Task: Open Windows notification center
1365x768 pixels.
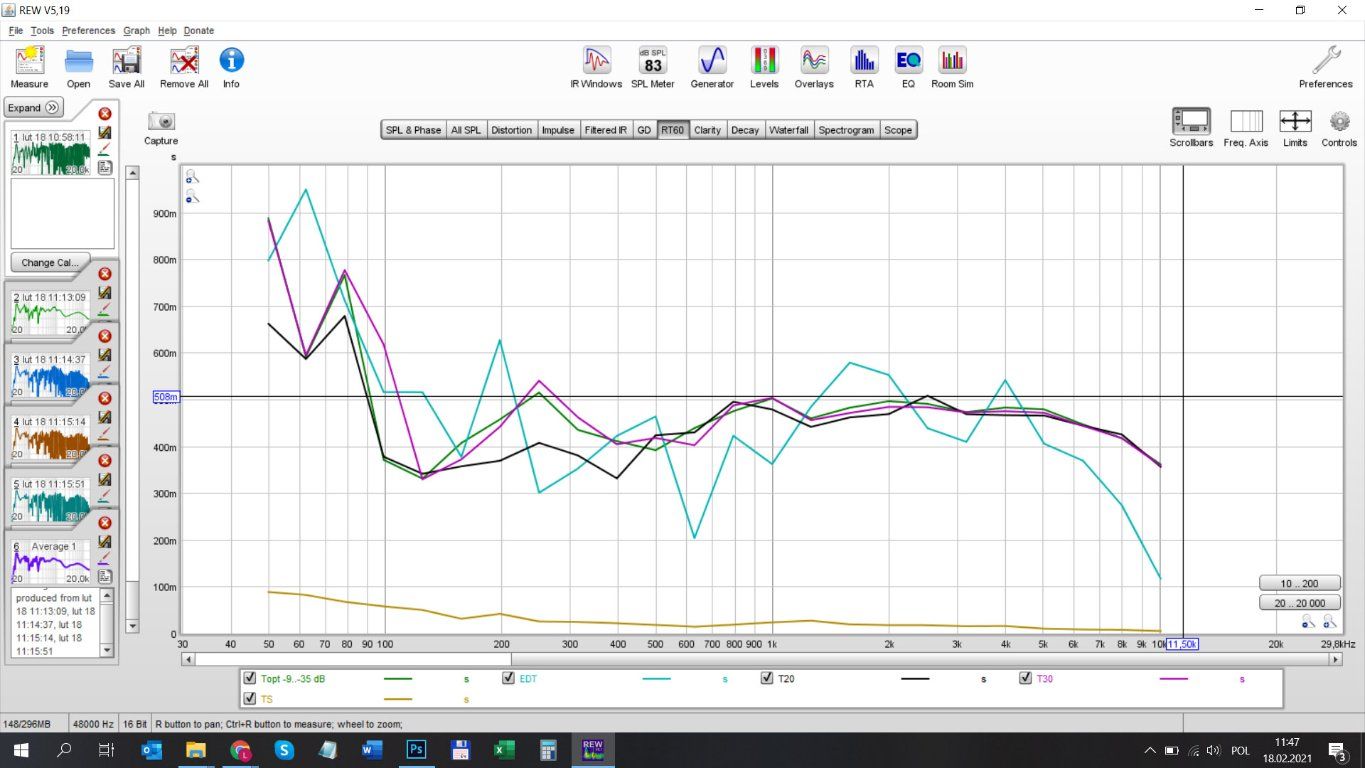Action: click(1337, 750)
